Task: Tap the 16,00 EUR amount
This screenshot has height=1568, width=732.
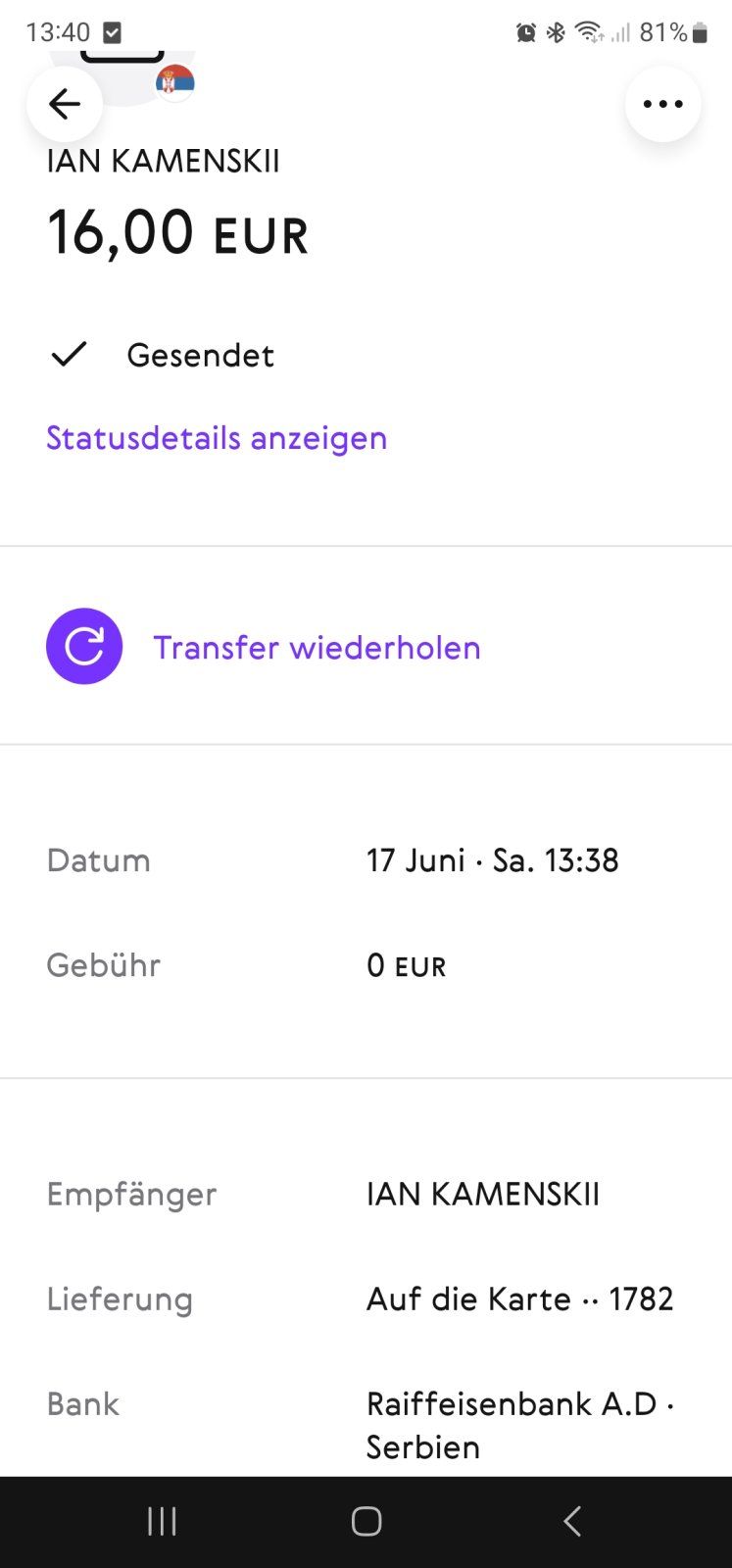Action: (178, 234)
